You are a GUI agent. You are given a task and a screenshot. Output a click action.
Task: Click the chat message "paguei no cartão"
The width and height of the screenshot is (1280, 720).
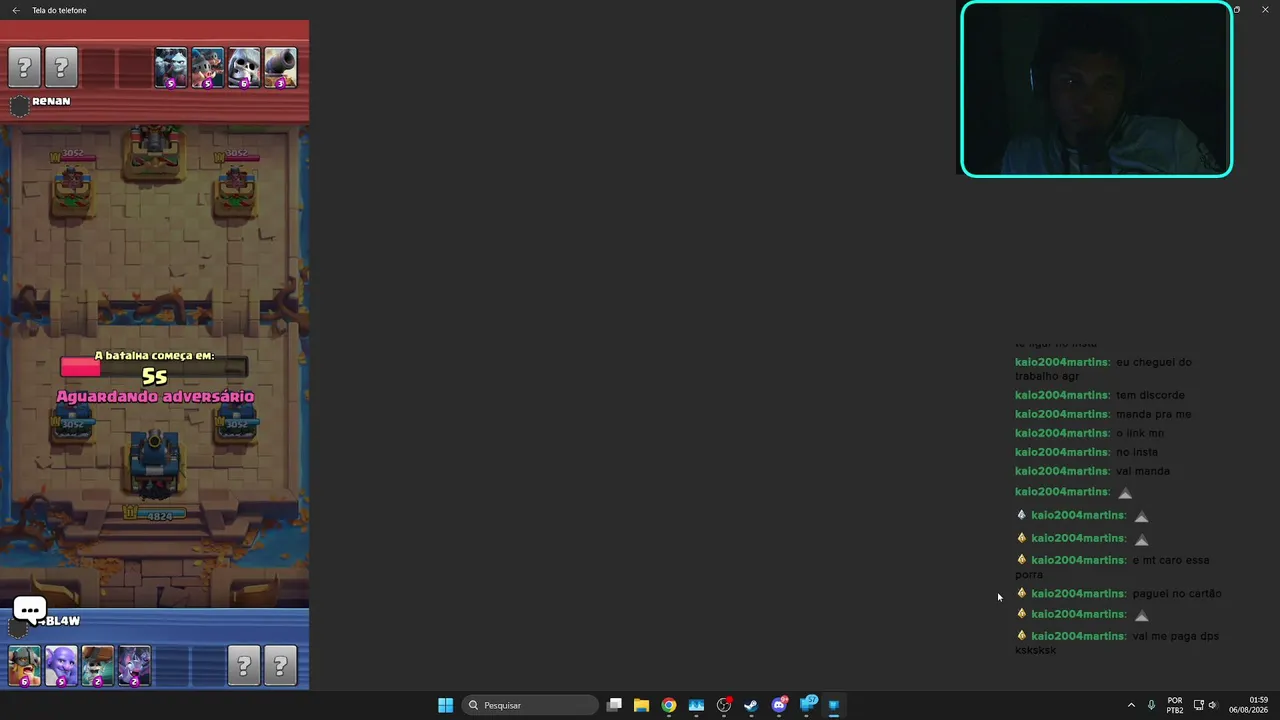(1177, 594)
